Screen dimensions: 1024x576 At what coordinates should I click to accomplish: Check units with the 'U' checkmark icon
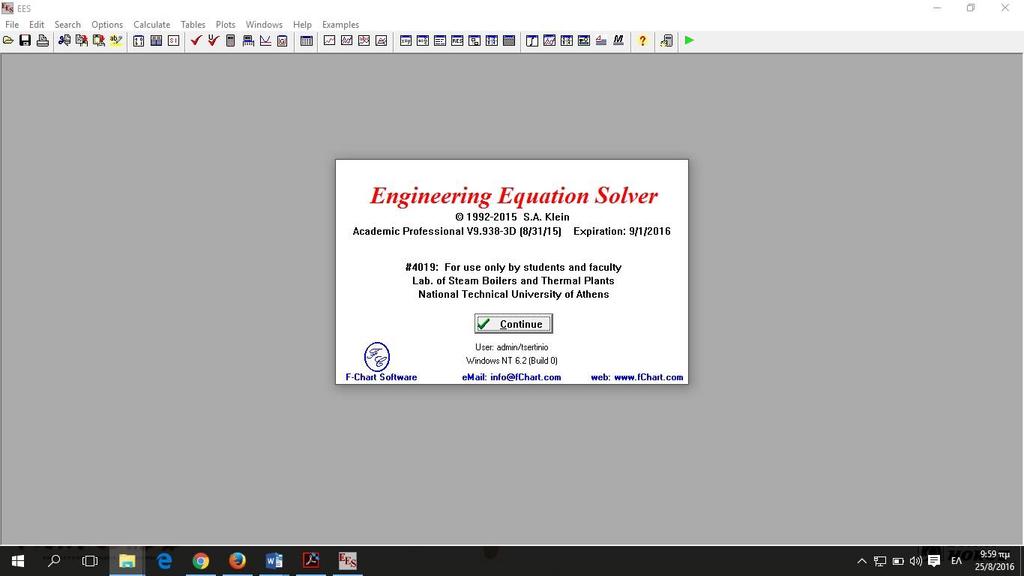click(213, 40)
